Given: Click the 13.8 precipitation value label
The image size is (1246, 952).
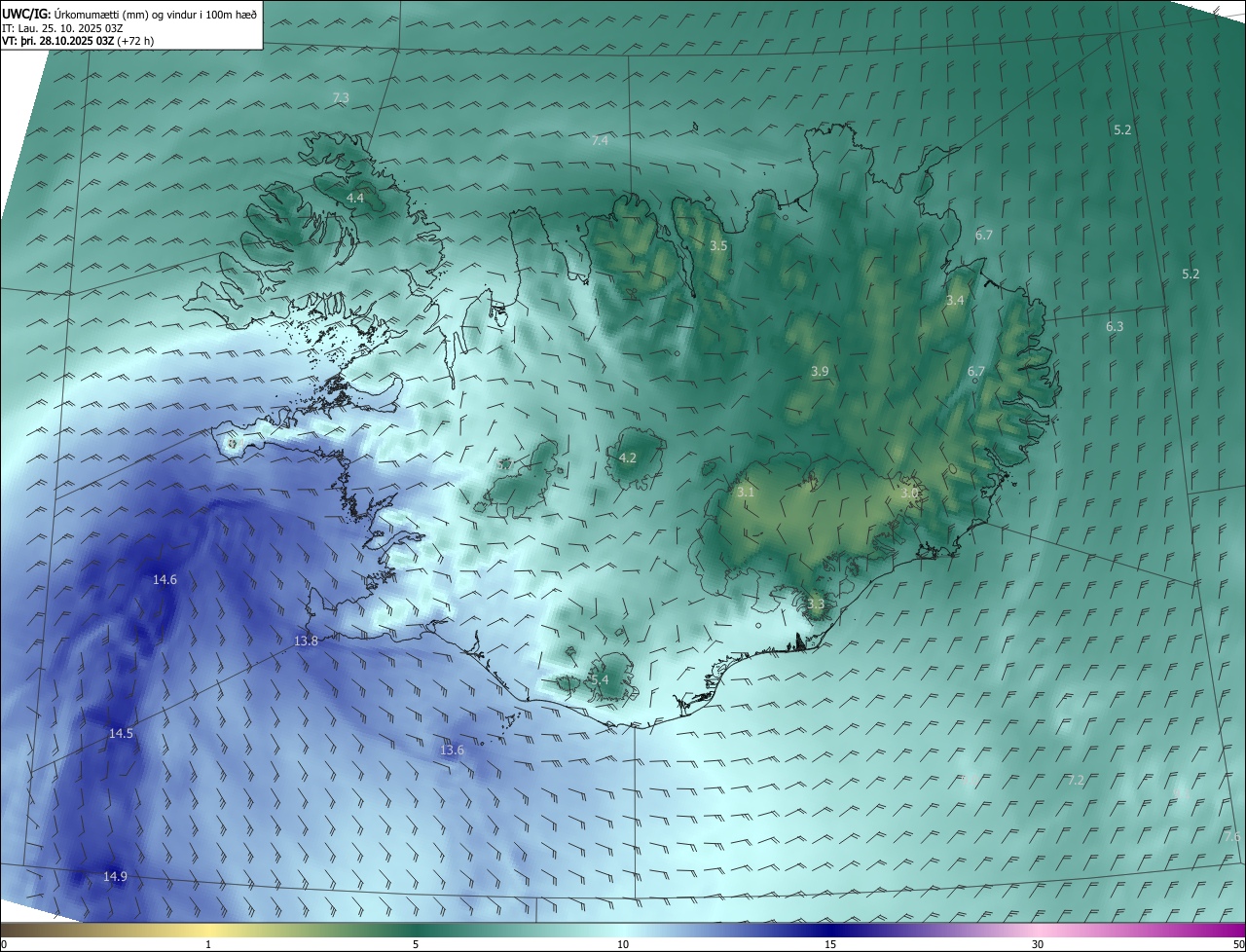Looking at the screenshot, I should click(x=306, y=641).
